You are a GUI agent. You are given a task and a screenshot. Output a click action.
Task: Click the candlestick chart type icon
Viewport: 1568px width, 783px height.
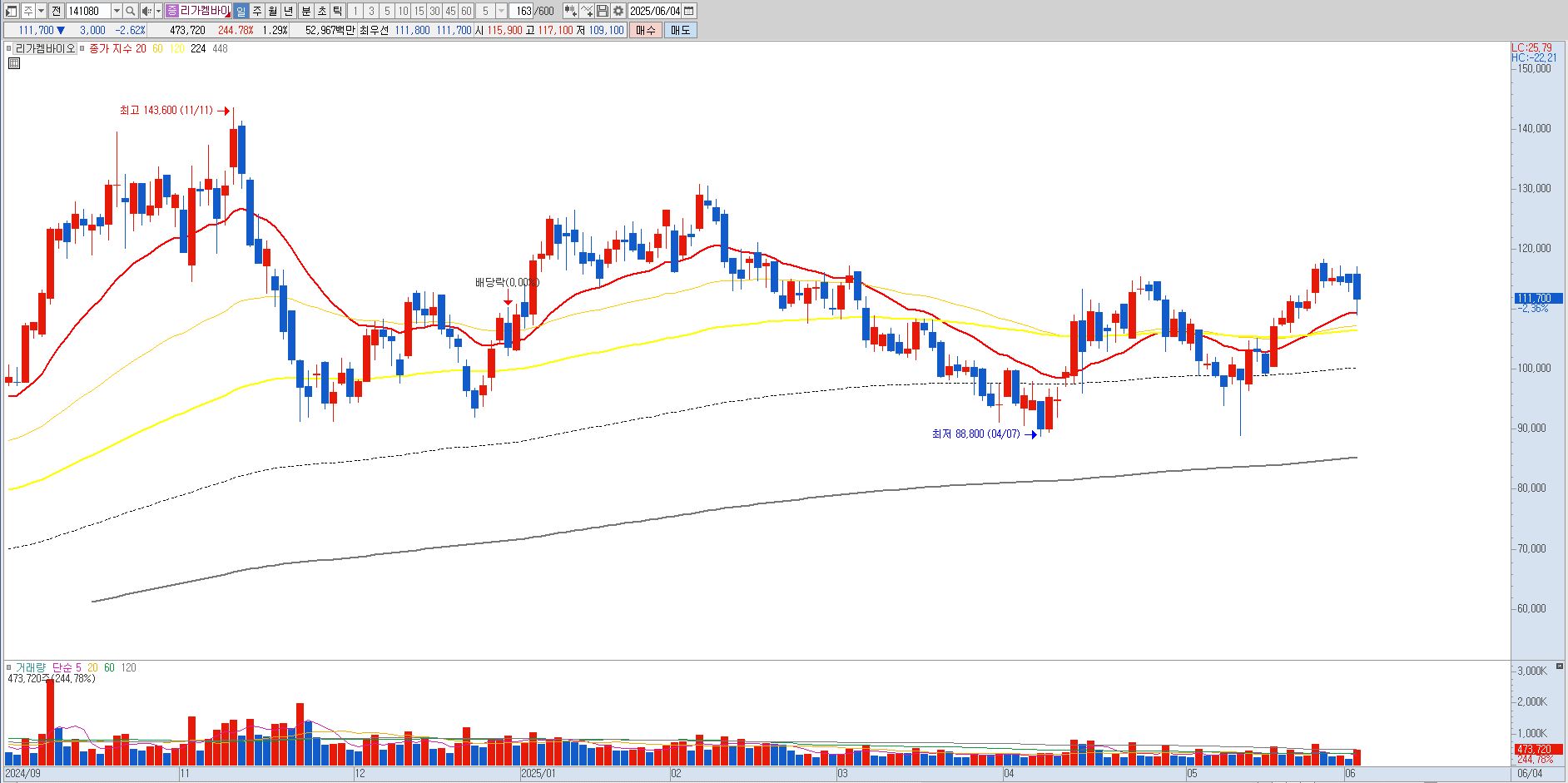point(570,11)
